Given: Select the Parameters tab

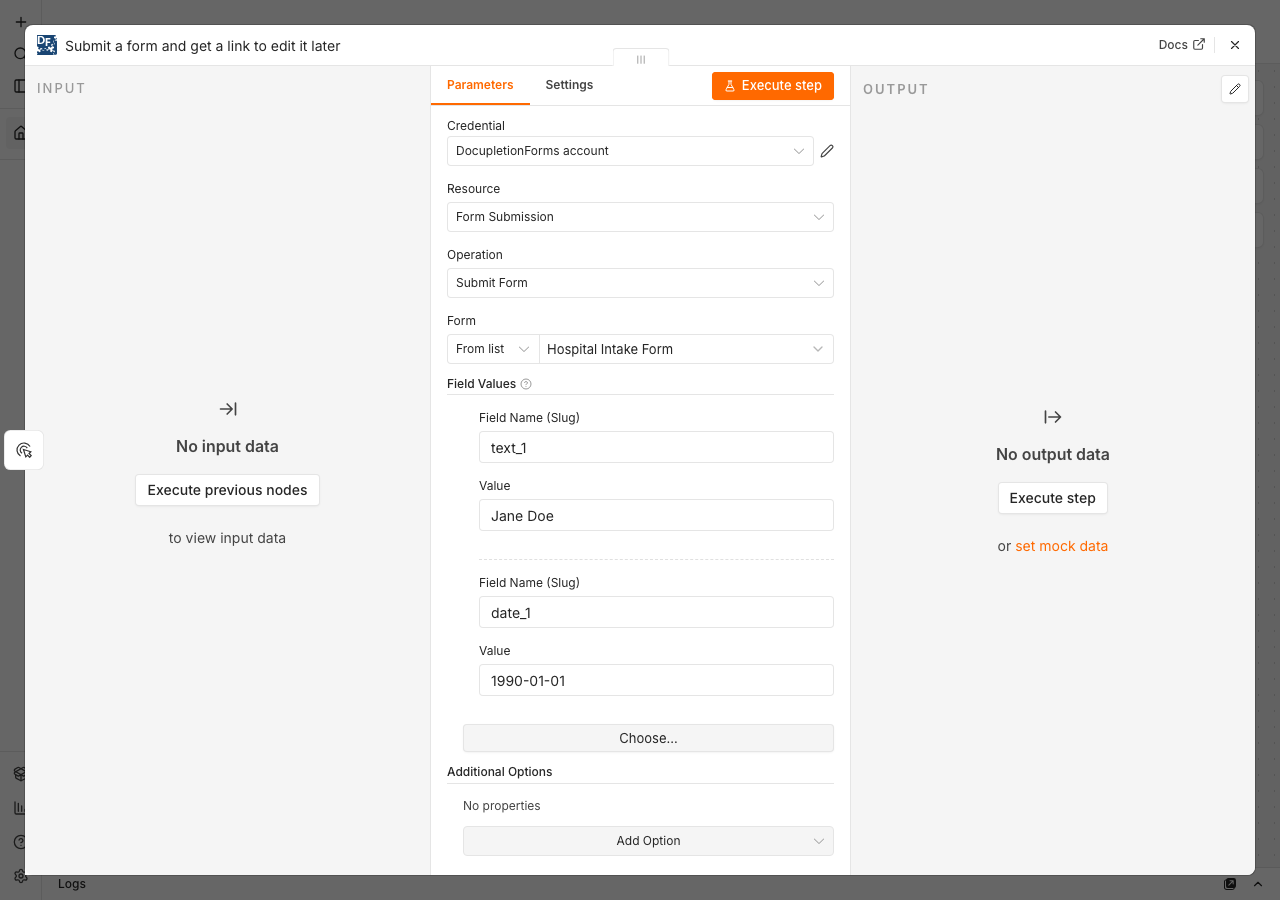Looking at the screenshot, I should (x=480, y=85).
